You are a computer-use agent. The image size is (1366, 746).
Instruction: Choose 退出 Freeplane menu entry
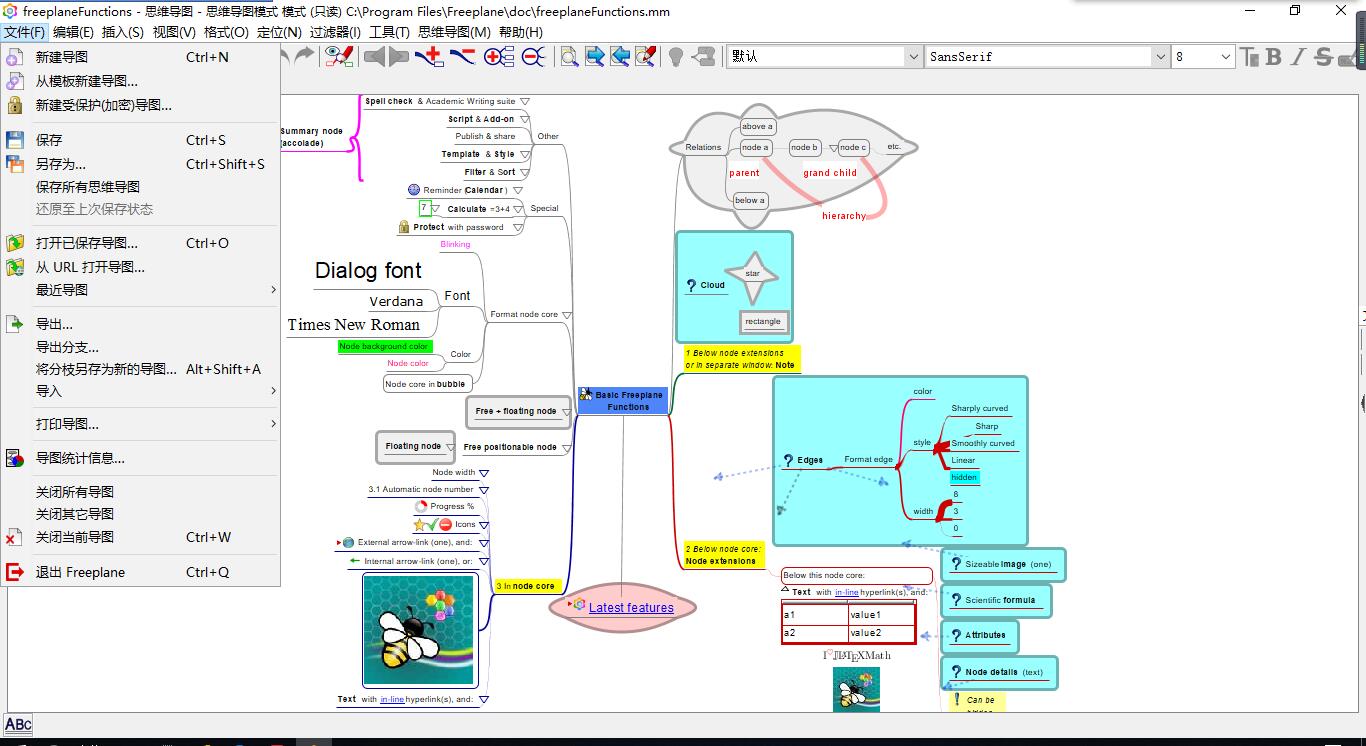click(80, 573)
